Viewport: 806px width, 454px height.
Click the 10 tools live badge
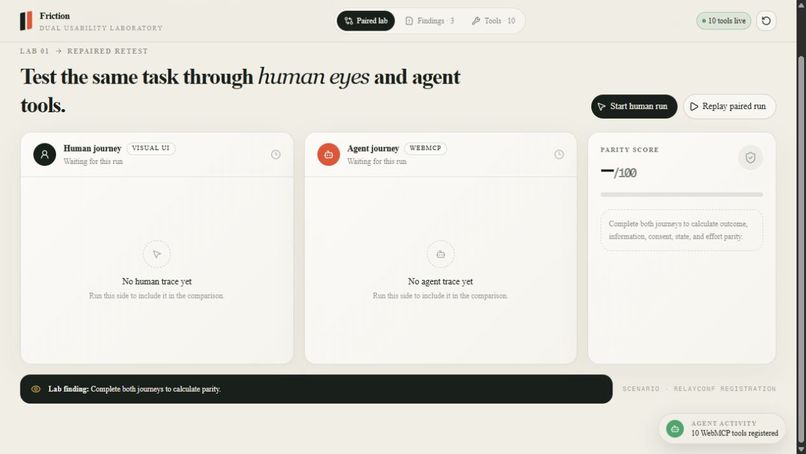tap(724, 21)
